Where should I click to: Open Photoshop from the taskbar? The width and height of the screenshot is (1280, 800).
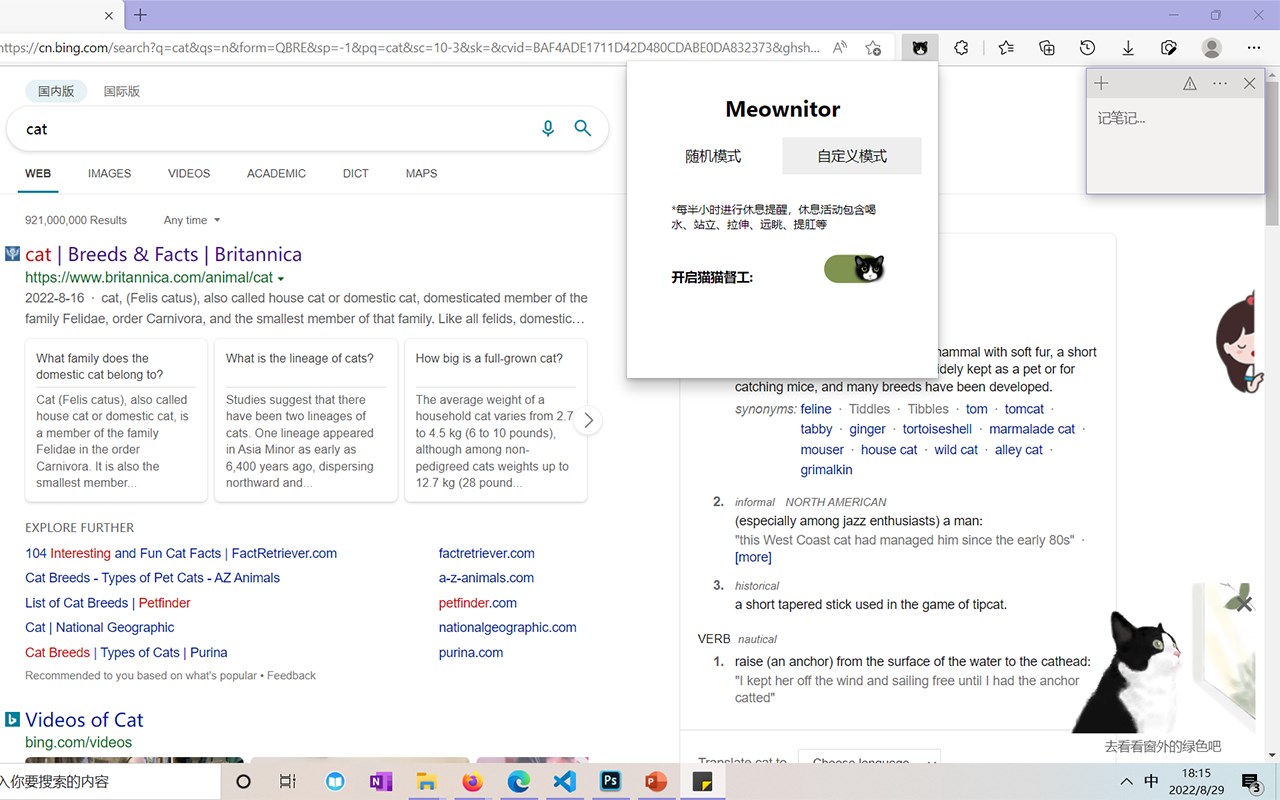point(610,782)
